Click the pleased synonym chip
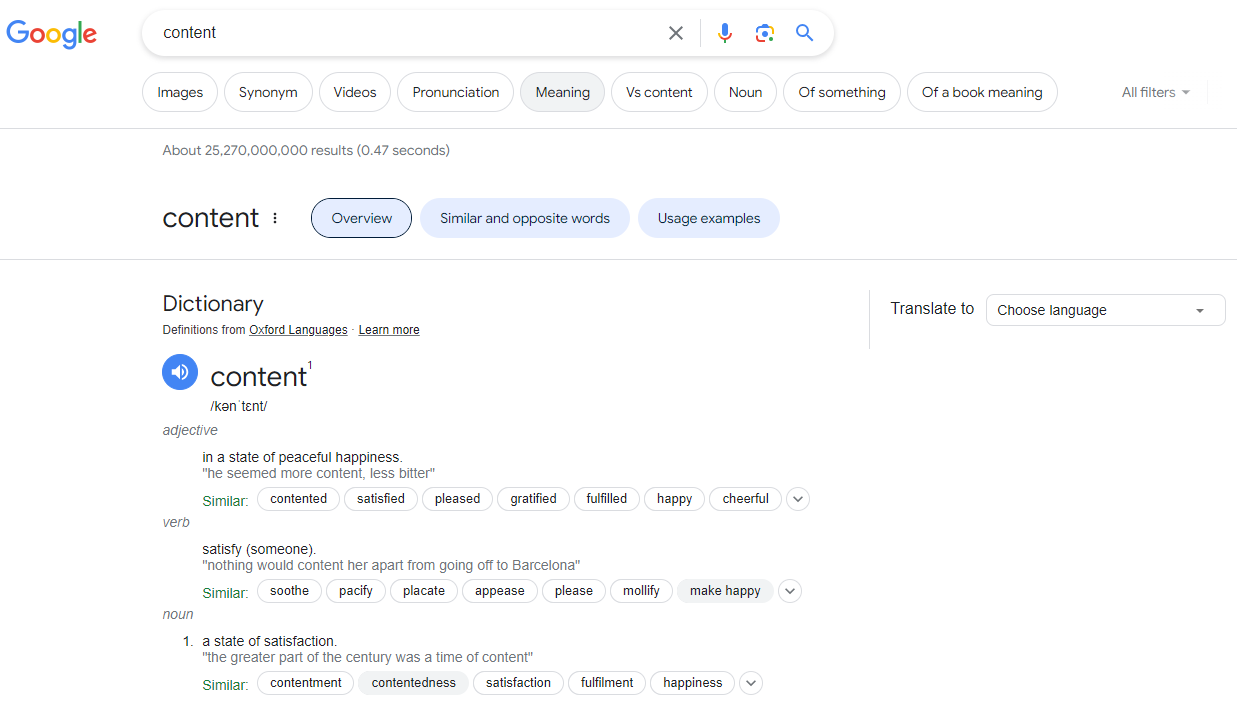Viewport: 1237px width, 708px height. pos(457,499)
